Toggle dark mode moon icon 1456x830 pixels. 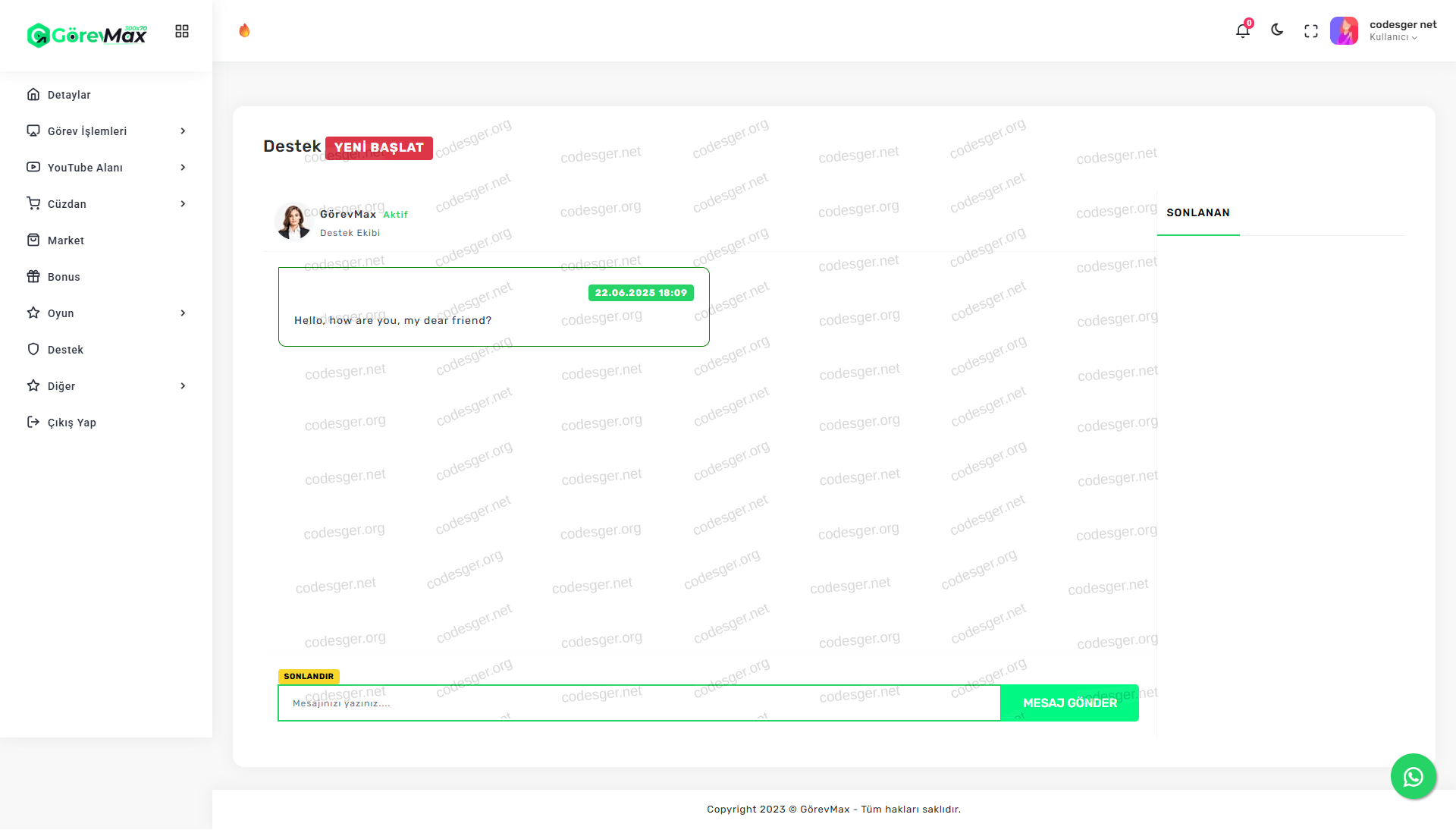pyautogui.click(x=1277, y=30)
